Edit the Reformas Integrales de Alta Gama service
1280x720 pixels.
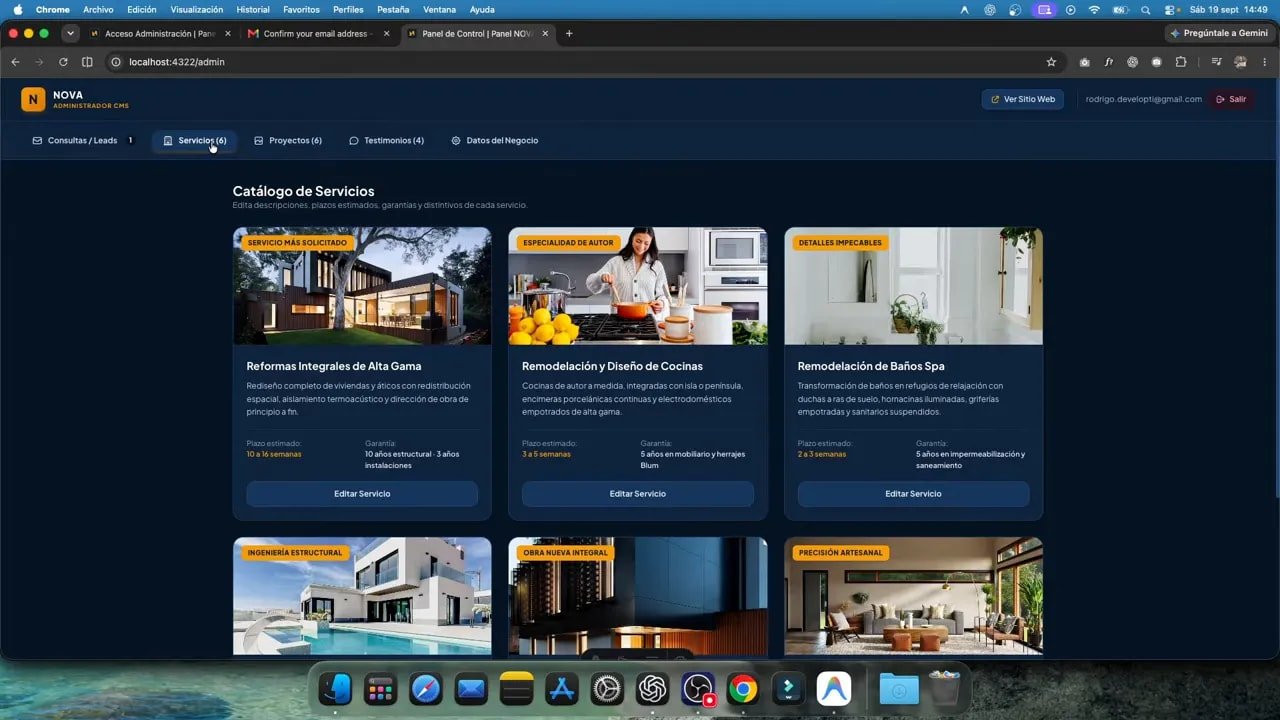(x=362, y=494)
